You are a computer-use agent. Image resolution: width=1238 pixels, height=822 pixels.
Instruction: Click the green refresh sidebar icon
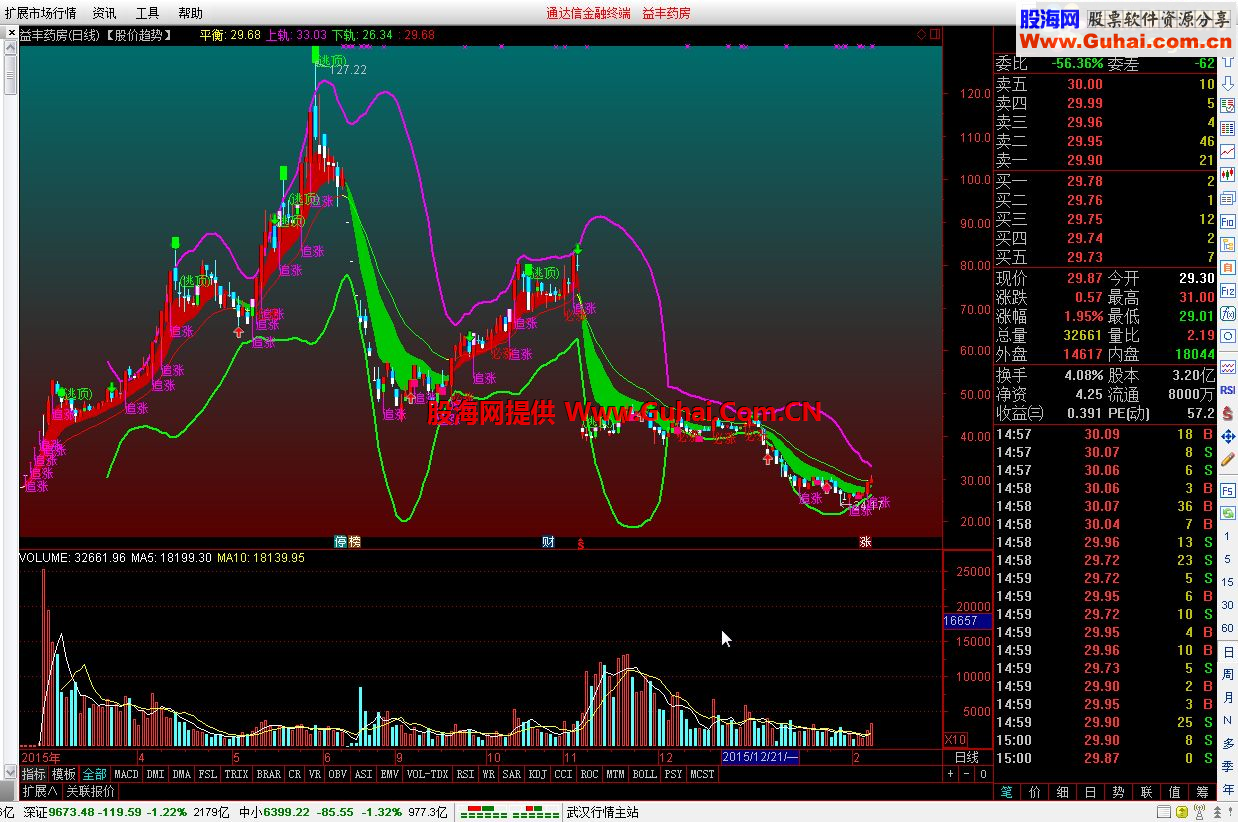point(1227,513)
